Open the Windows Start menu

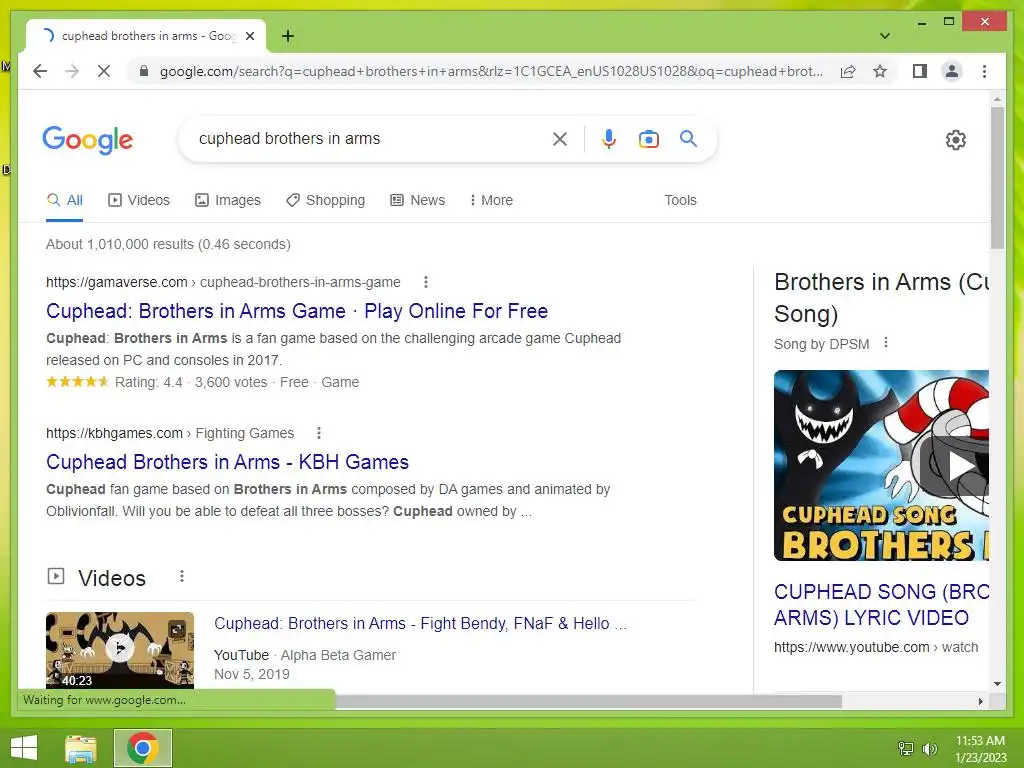24,748
